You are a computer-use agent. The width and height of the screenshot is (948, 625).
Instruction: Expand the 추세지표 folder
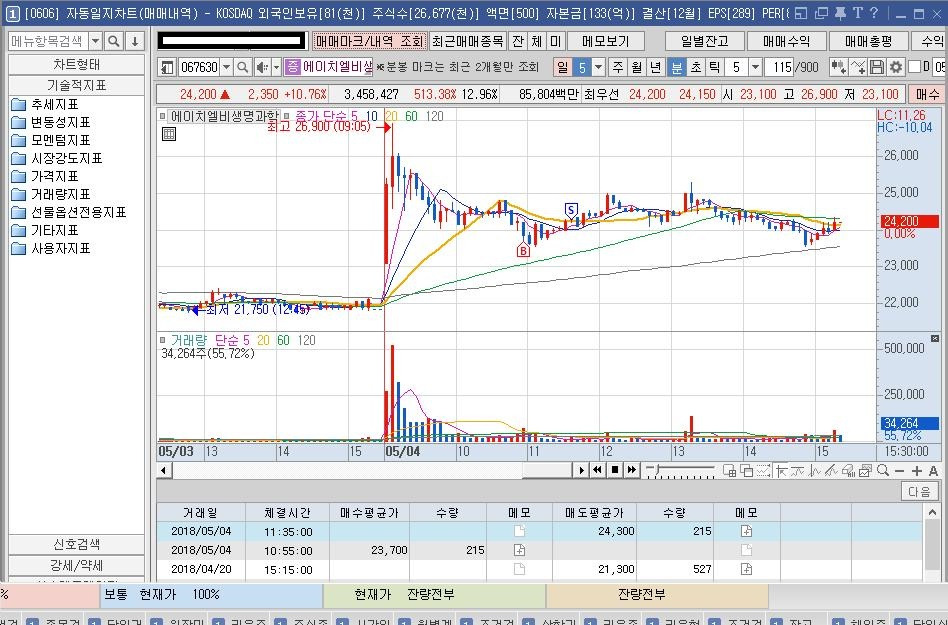(45, 105)
